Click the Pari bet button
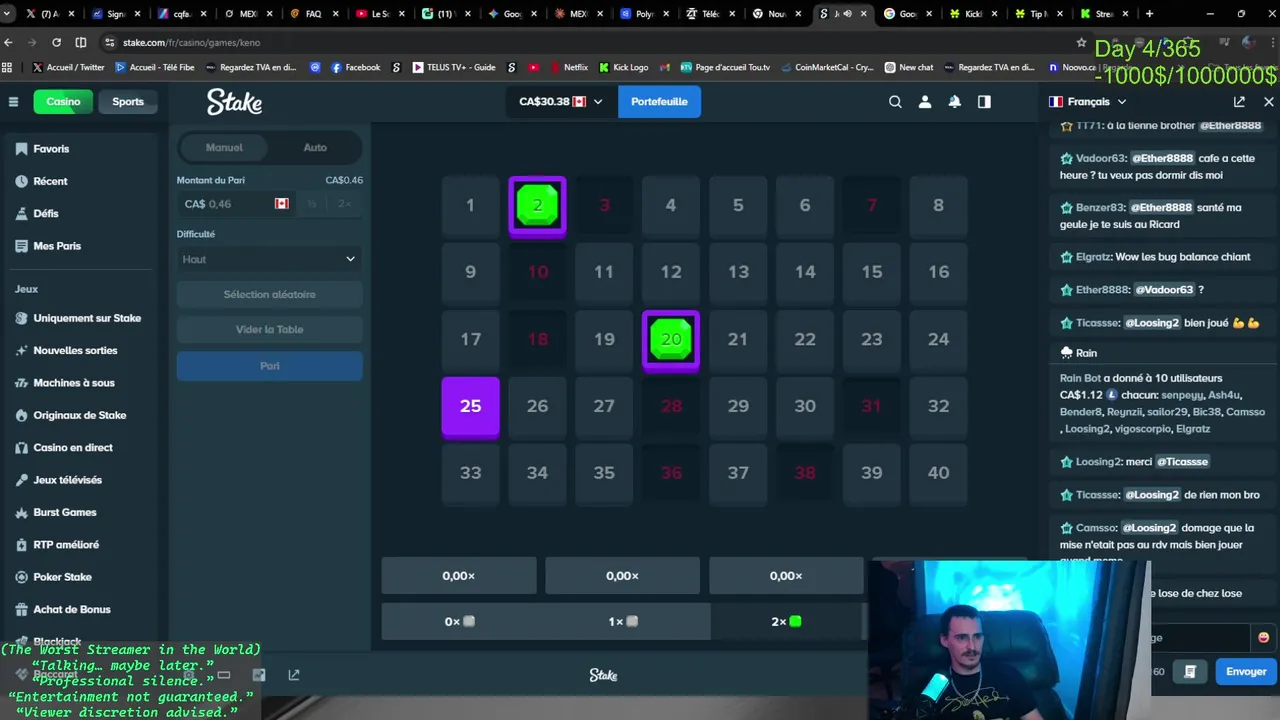Screen dimensions: 1280x720 coord(269,365)
